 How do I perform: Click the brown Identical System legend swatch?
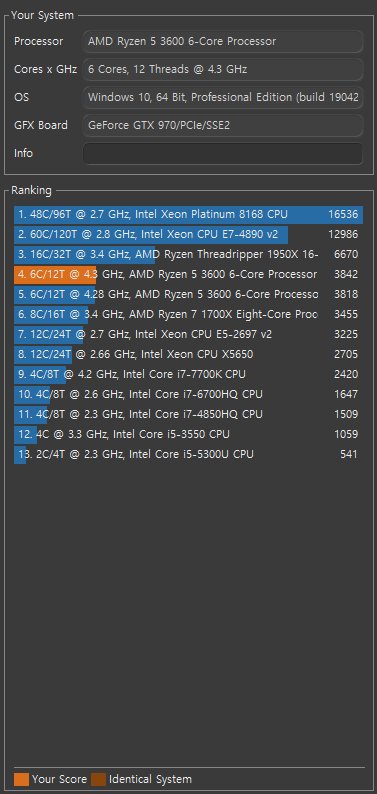[98, 779]
